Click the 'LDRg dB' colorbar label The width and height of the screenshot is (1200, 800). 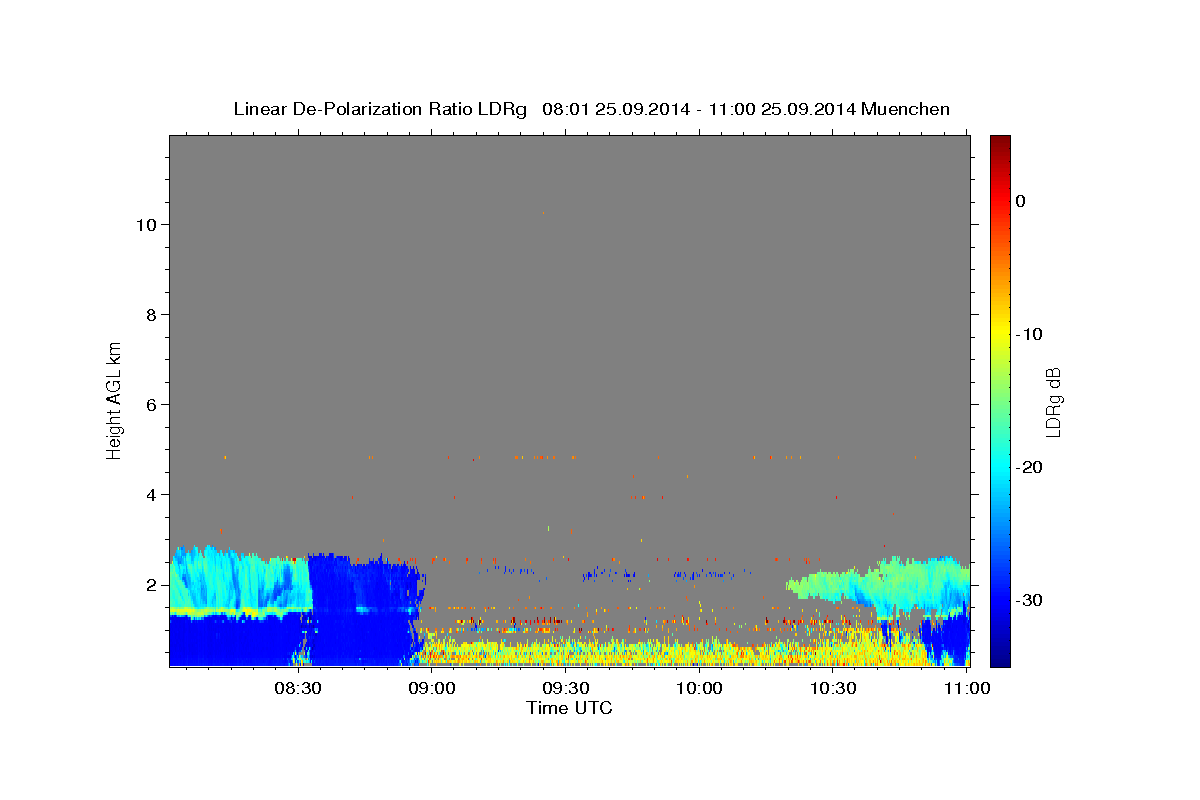(1053, 402)
